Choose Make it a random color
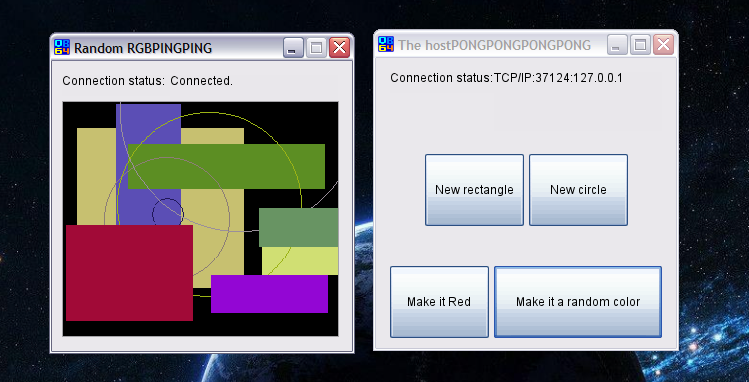The width and height of the screenshot is (749, 382). tap(578, 302)
